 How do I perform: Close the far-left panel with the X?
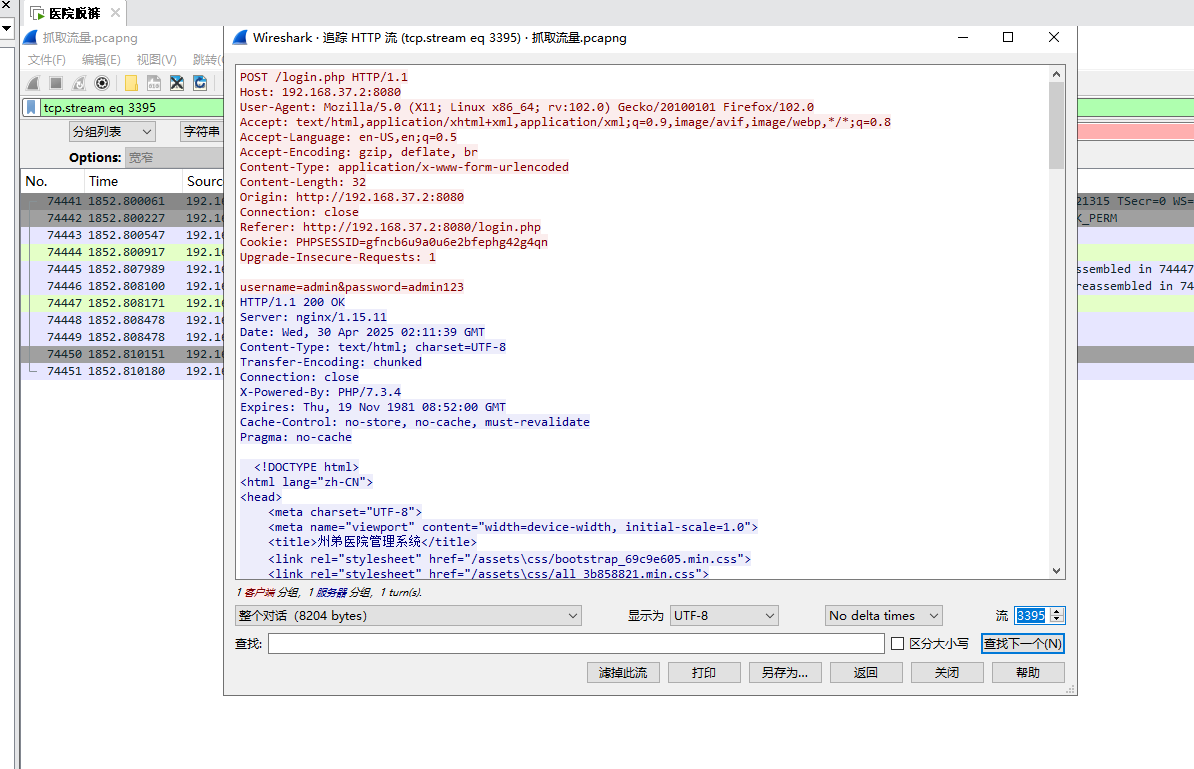coord(6,5)
